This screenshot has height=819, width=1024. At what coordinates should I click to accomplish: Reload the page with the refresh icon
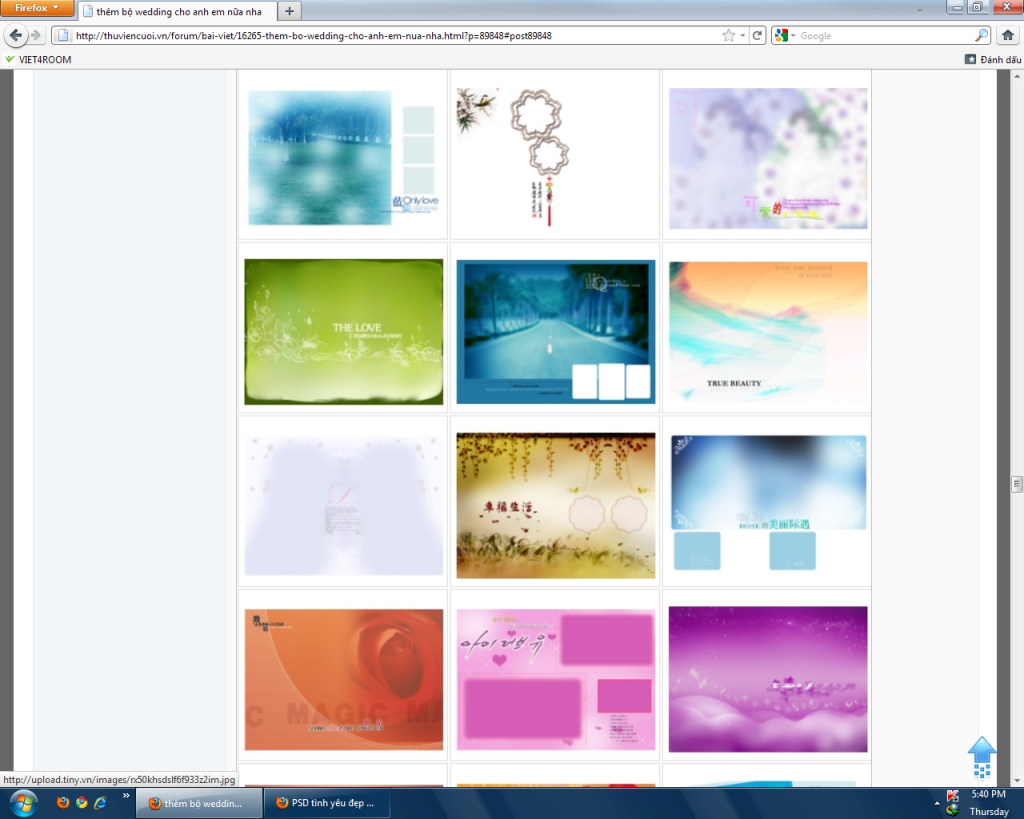tap(757, 35)
